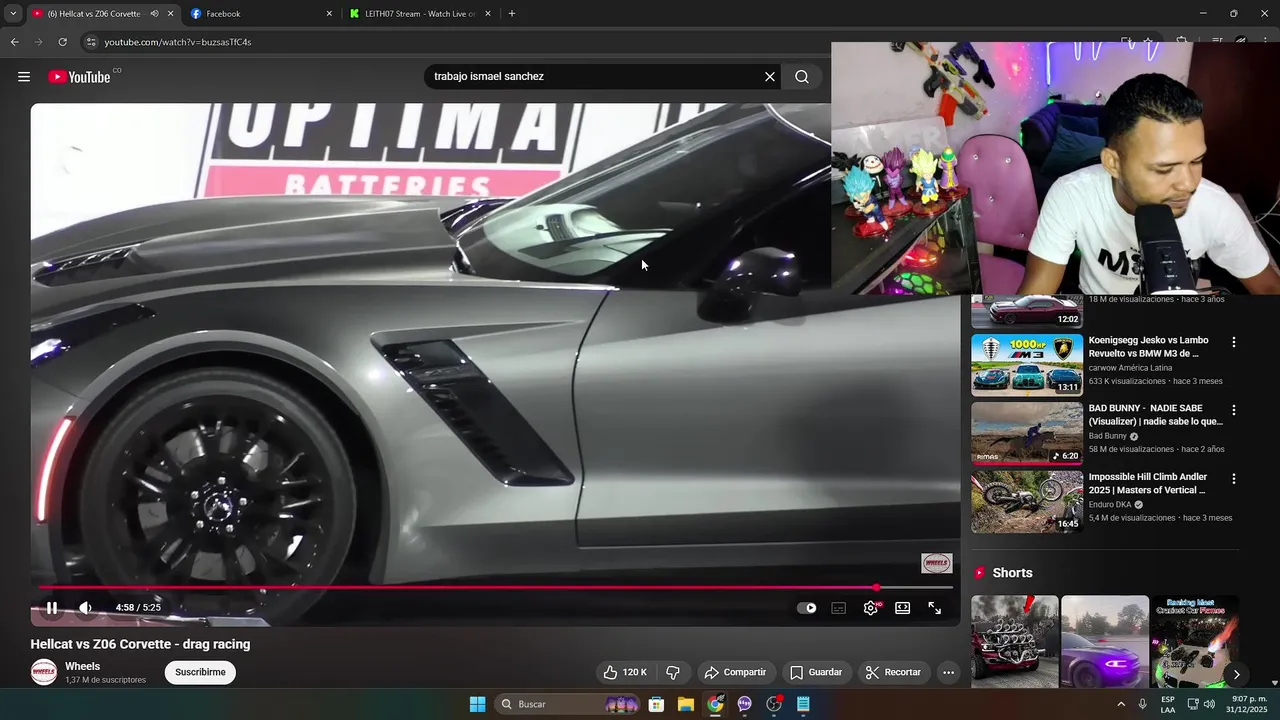Open the Chrome icon in the taskbar
Image resolution: width=1280 pixels, height=720 pixels.
point(715,704)
